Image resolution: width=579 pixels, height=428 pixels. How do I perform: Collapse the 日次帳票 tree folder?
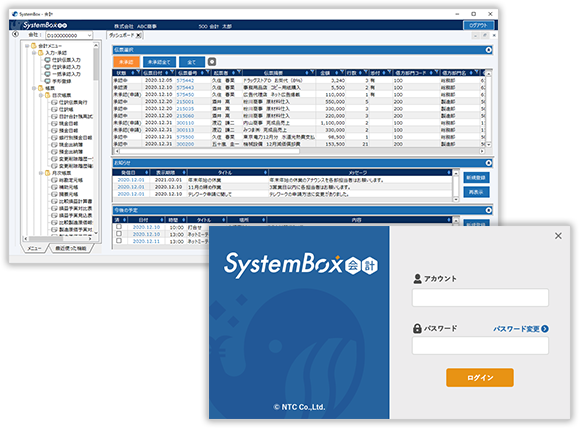[41, 95]
